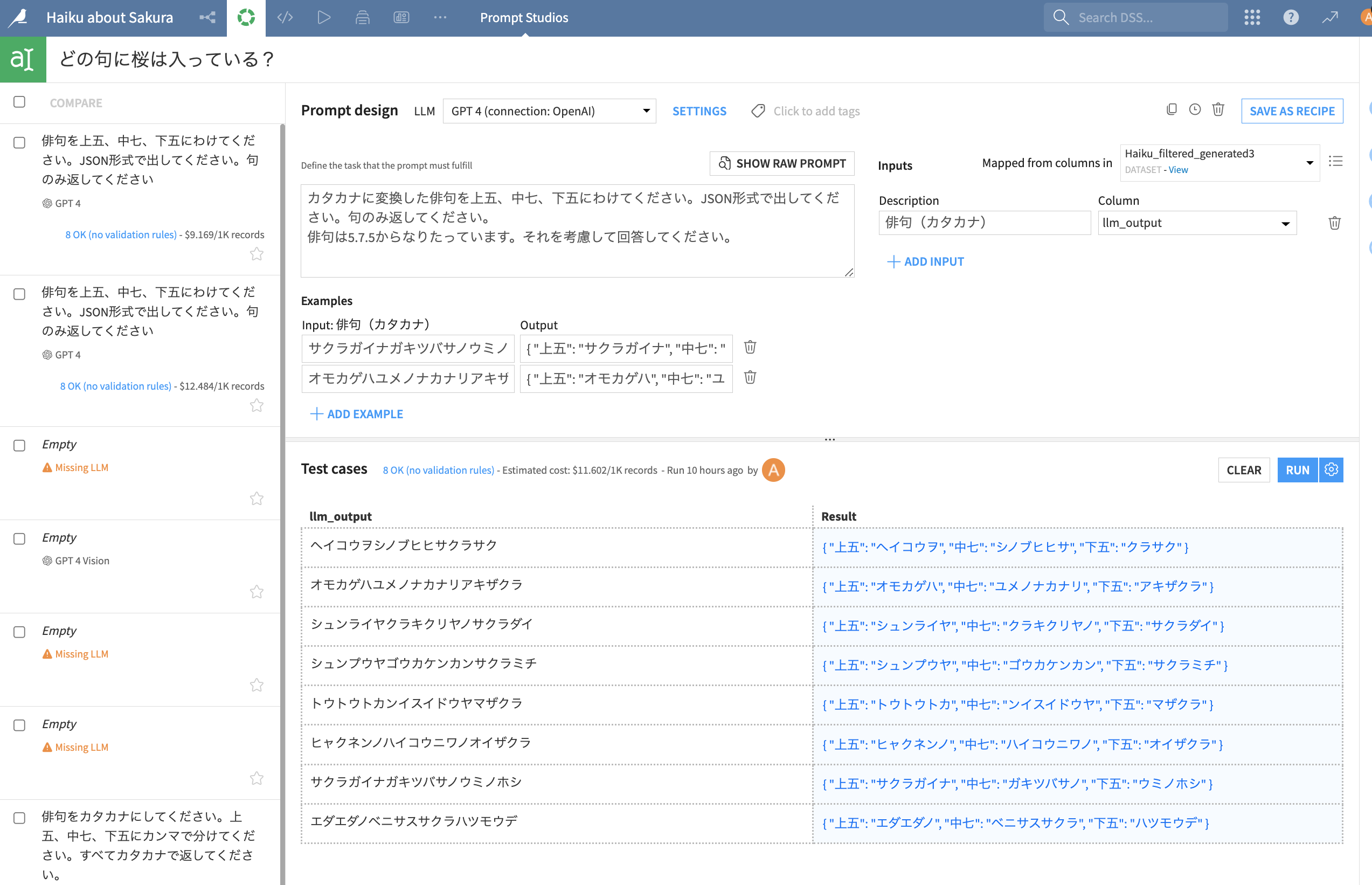The height and width of the screenshot is (885, 1372).
Task: Open test cases run settings gear
Action: pyautogui.click(x=1331, y=469)
